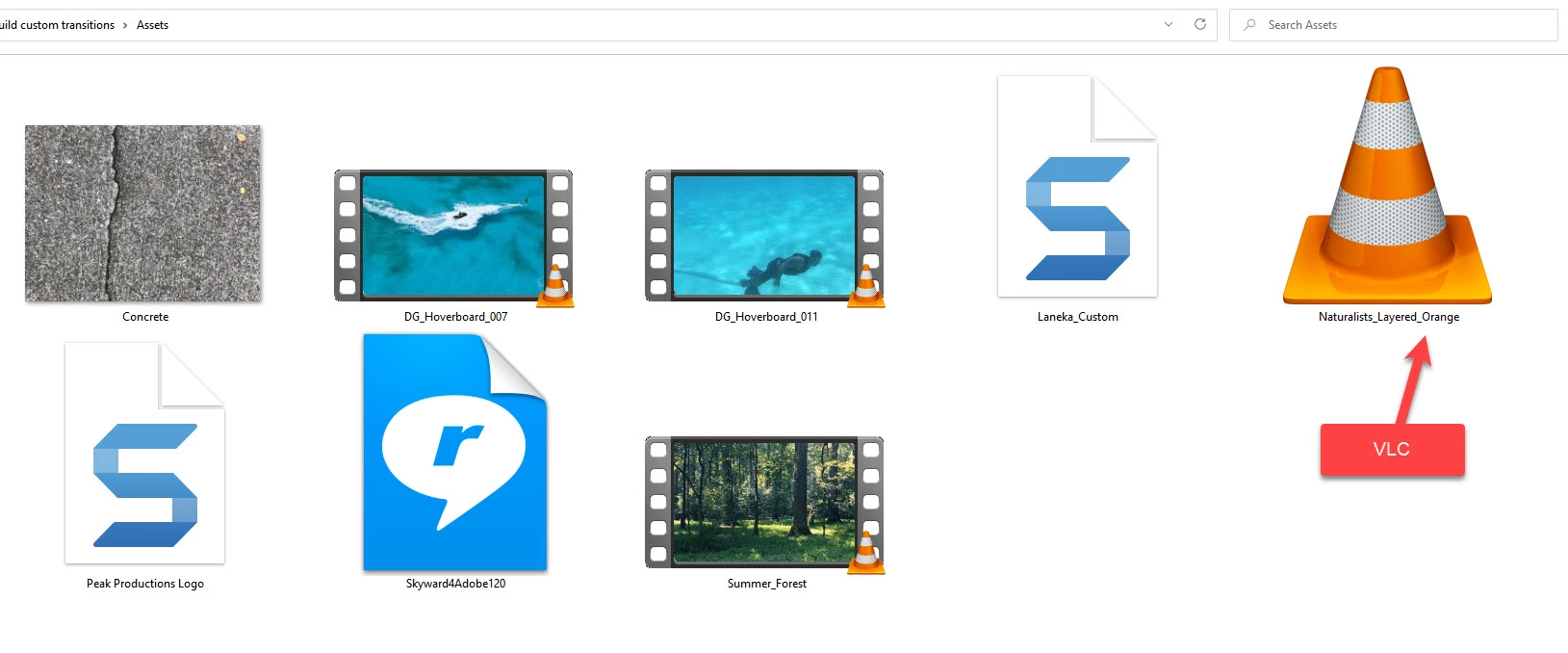The image size is (1568, 653).
Task: Click the search magnifier icon
Action: click(1249, 25)
